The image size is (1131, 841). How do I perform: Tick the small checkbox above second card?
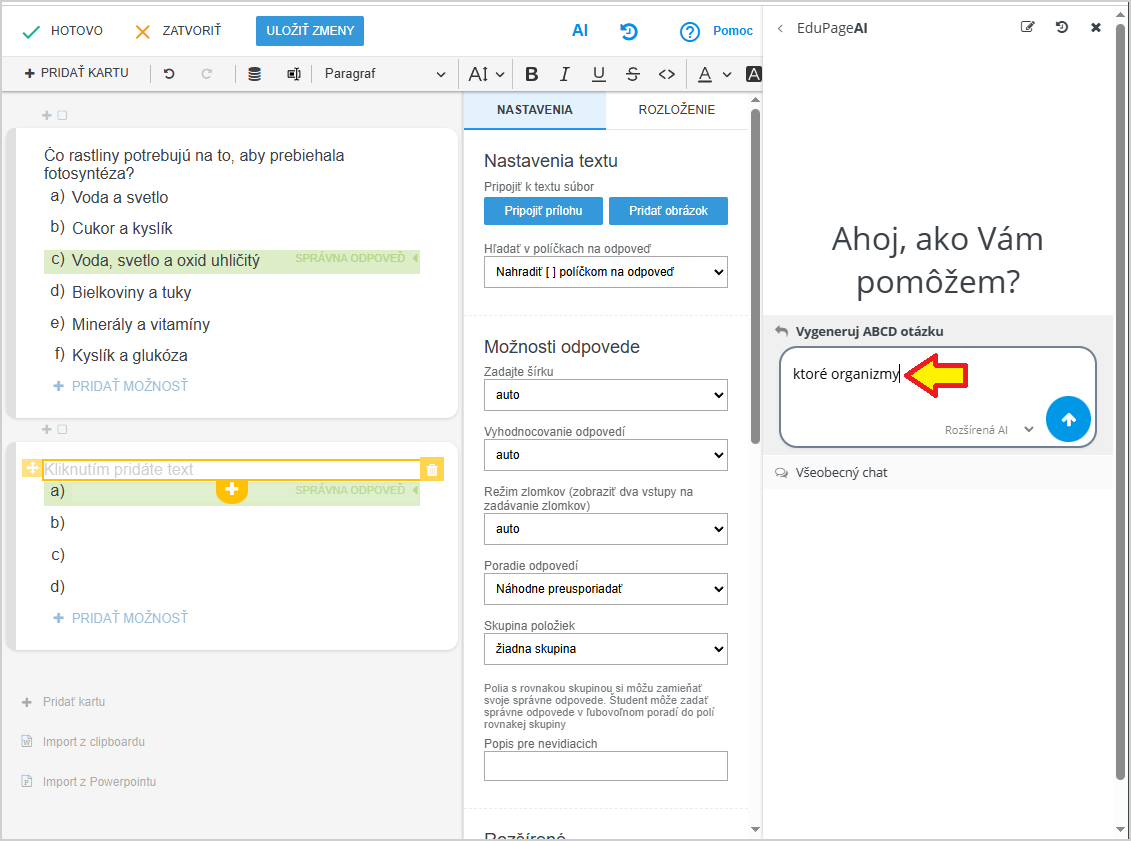pyautogui.click(x=62, y=430)
